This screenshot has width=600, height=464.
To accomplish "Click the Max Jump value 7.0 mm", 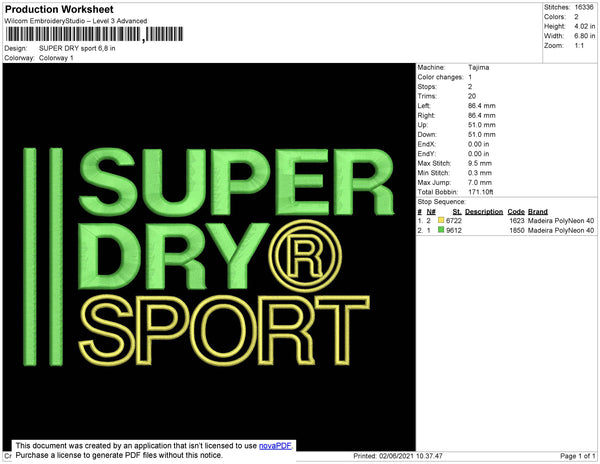I will (479, 182).
